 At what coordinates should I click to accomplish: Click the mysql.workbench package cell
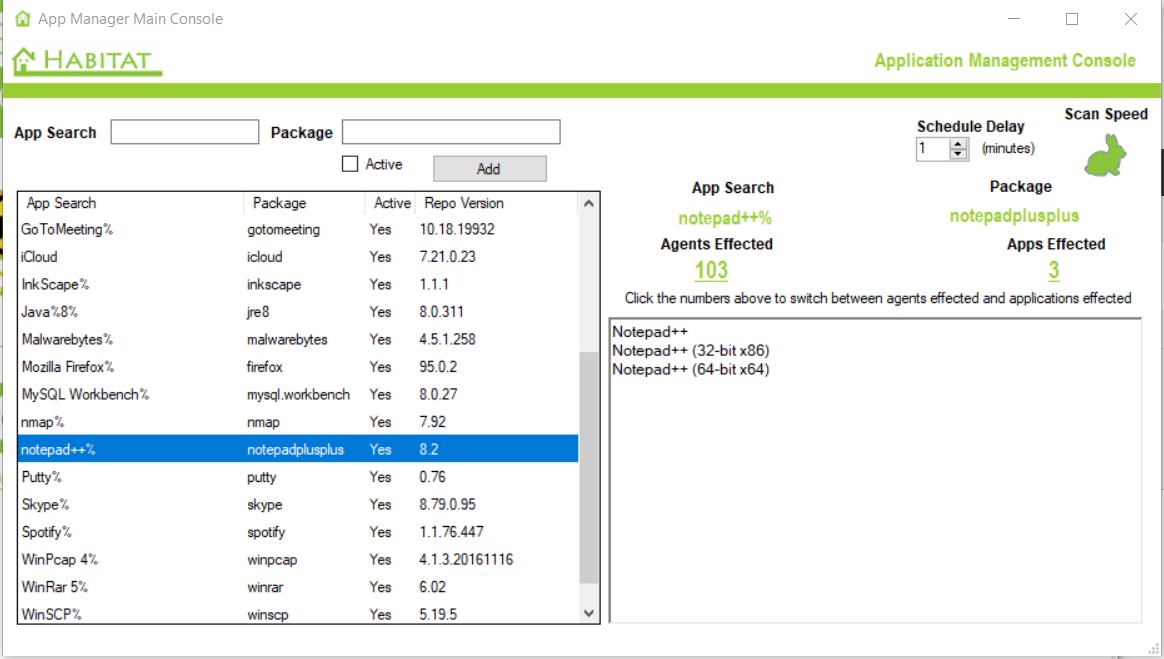click(x=298, y=394)
